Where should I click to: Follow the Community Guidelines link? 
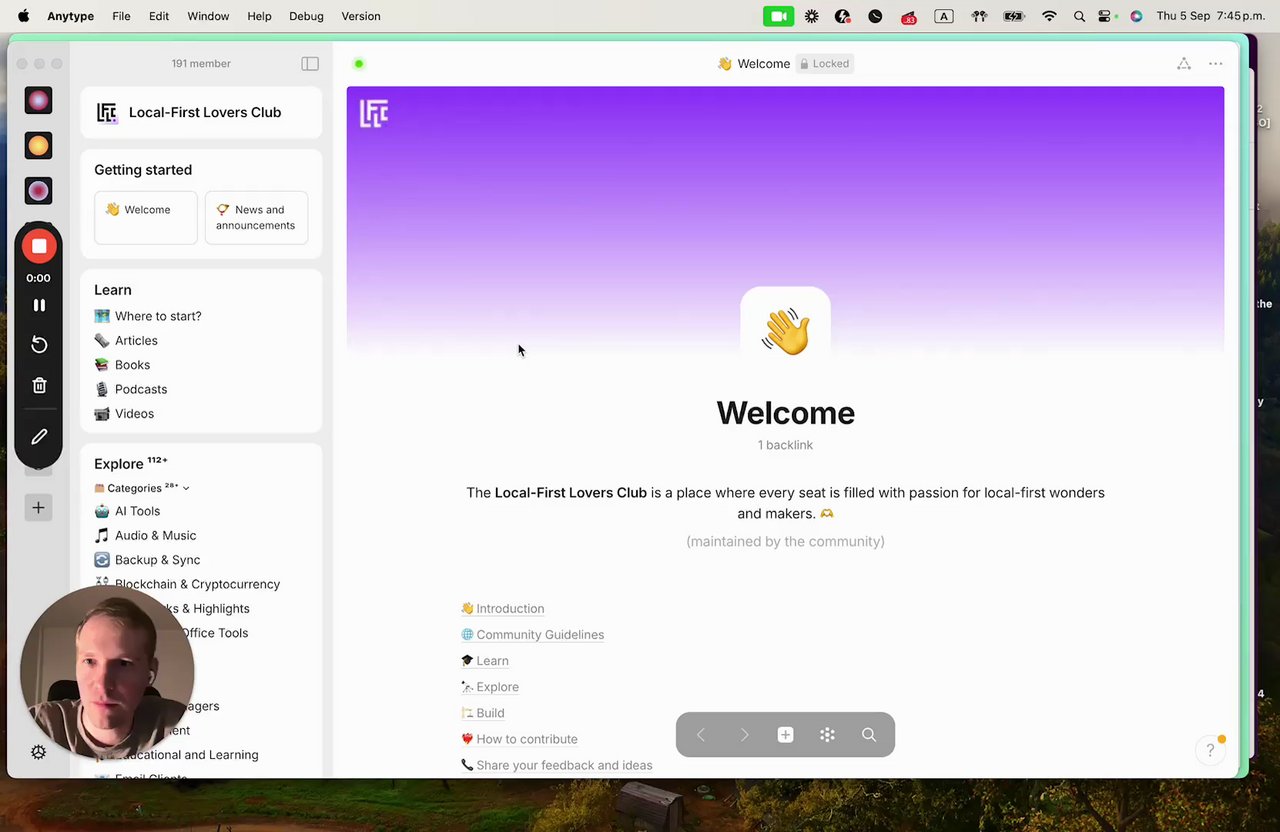click(x=532, y=635)
